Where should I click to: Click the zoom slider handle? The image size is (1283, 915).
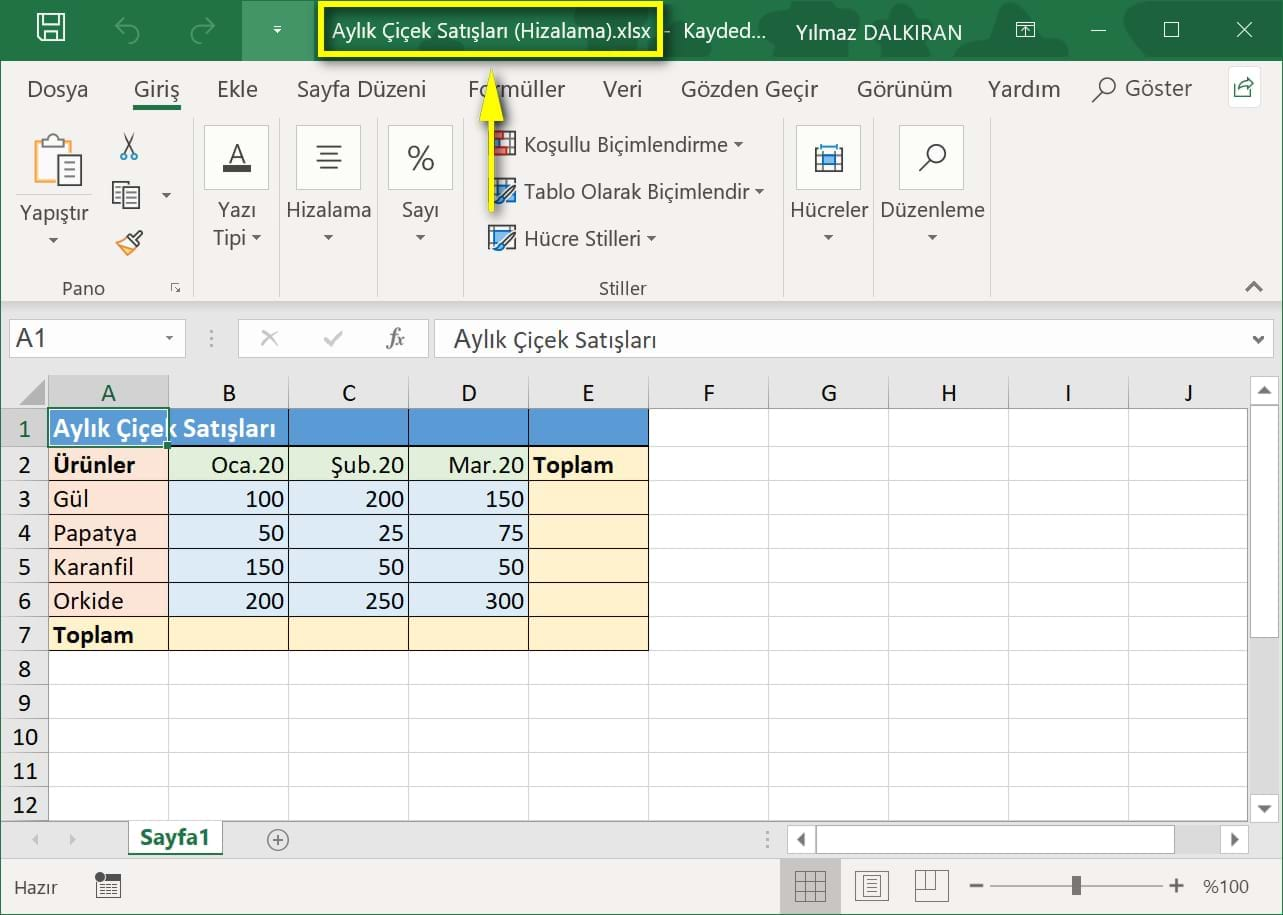pos(1076,886)
